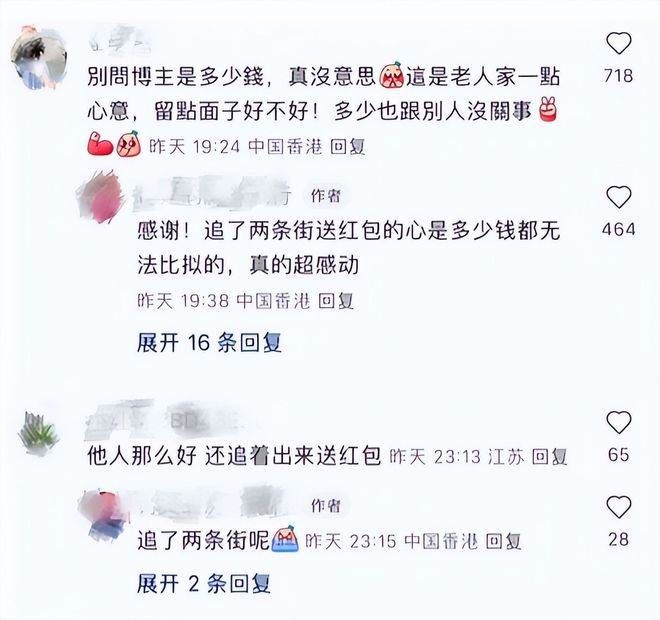Open the author's username above 感谢 reply
This screenshot has width=660, height=620.
pos(212,194)
